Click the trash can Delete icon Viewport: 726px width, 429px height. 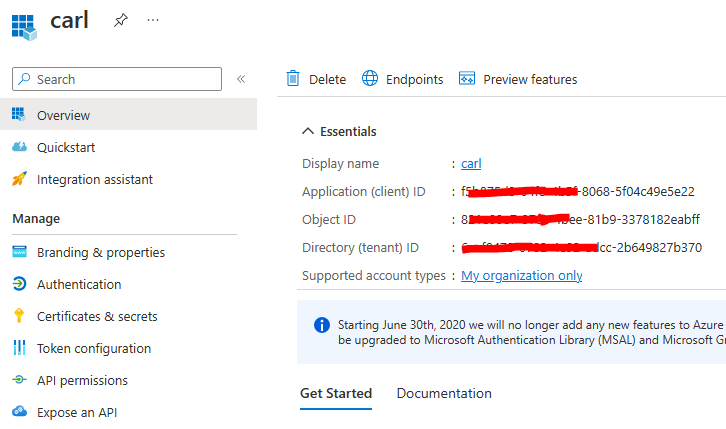[293, 79]
